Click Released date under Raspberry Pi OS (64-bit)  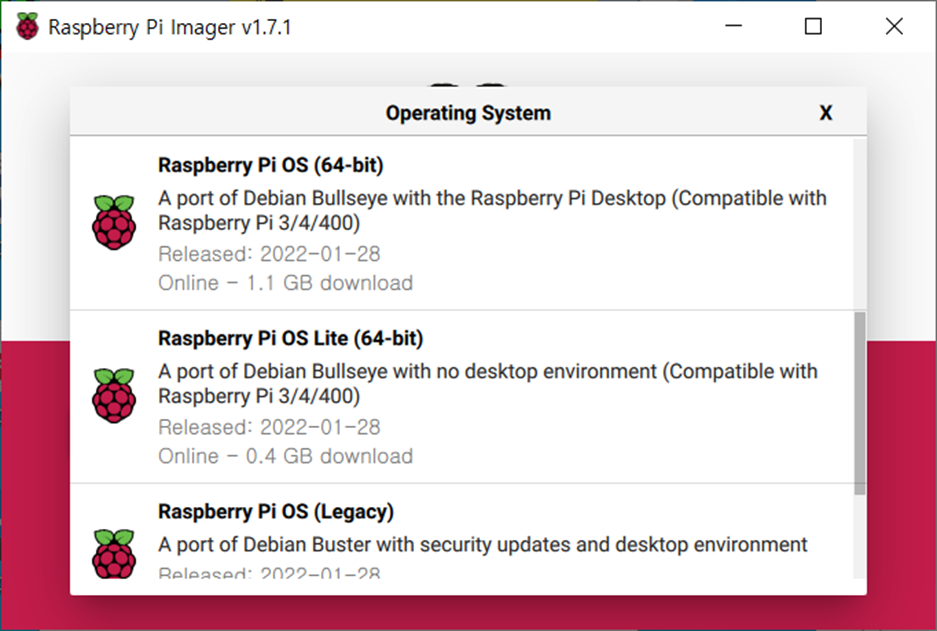tap(270, 253)
